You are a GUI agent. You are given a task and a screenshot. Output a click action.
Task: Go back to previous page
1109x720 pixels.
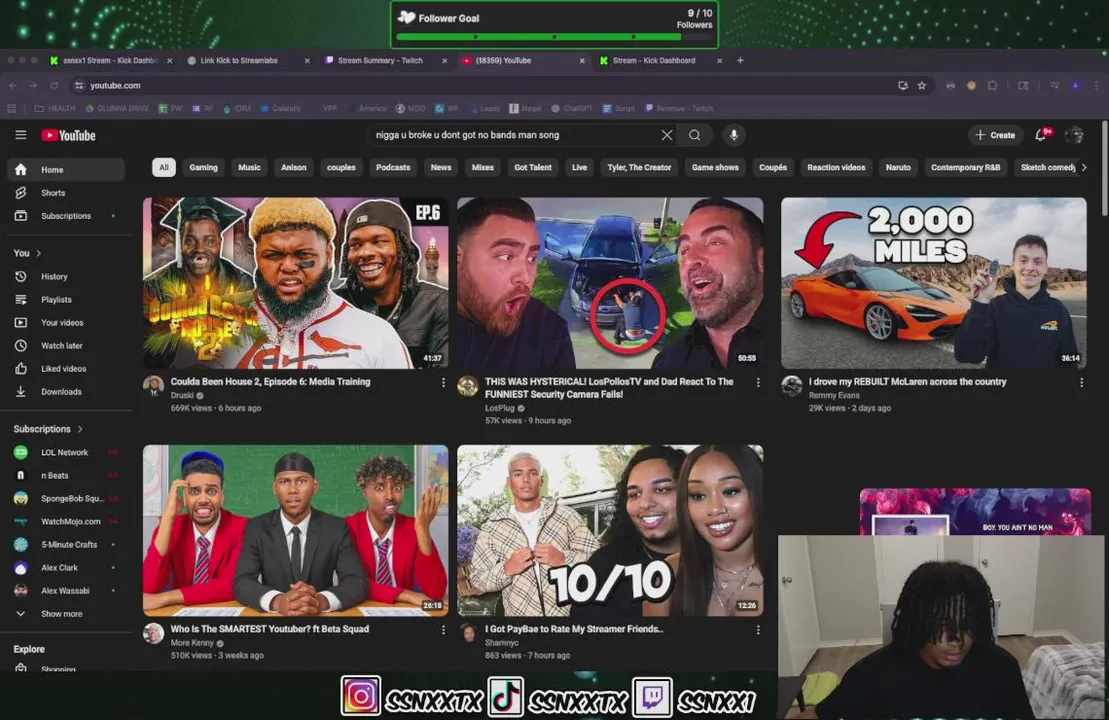(13, 86)
